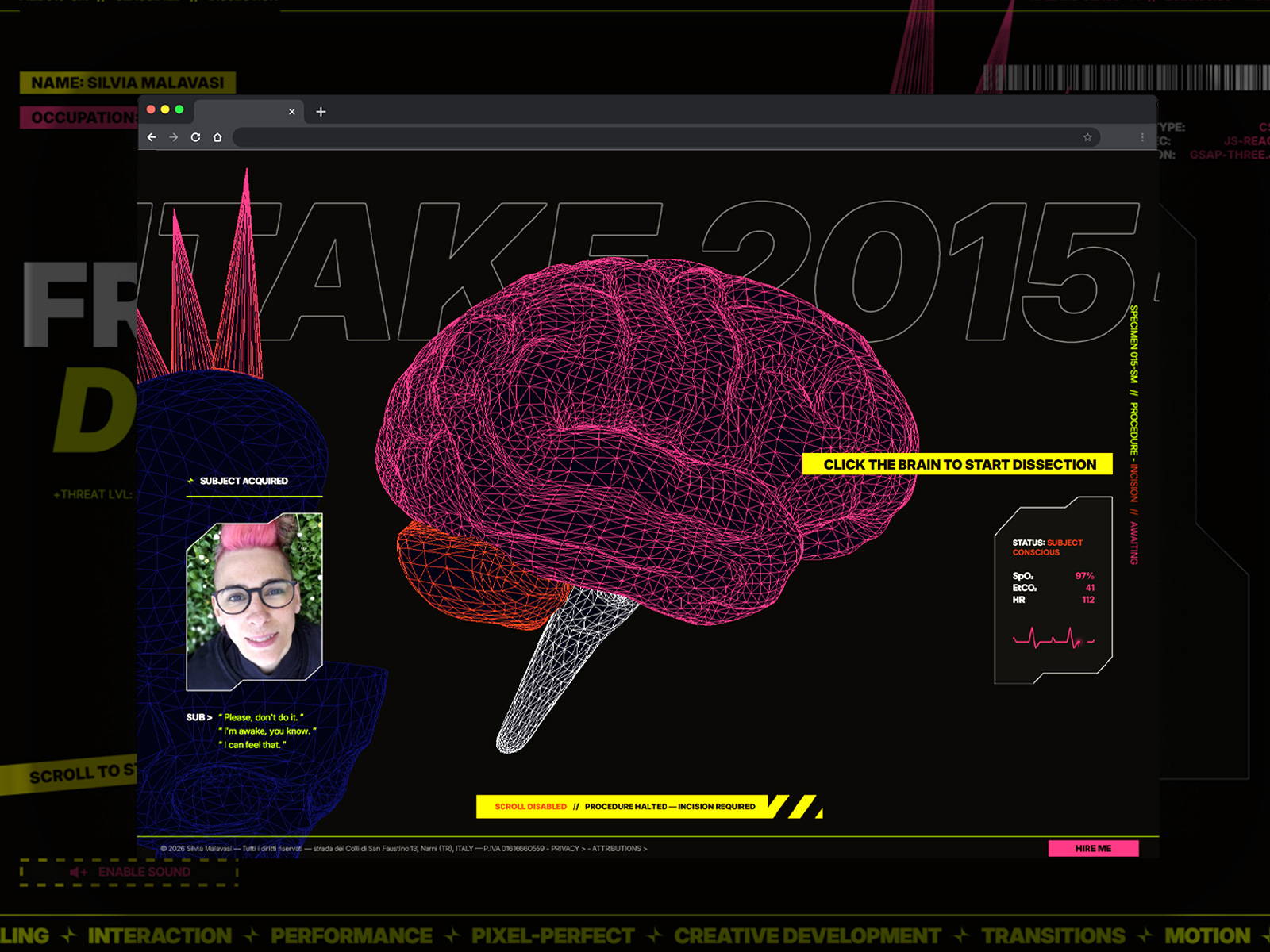Click the browser back arrow
Viewport: 1270px width, 952px height.
152,137
